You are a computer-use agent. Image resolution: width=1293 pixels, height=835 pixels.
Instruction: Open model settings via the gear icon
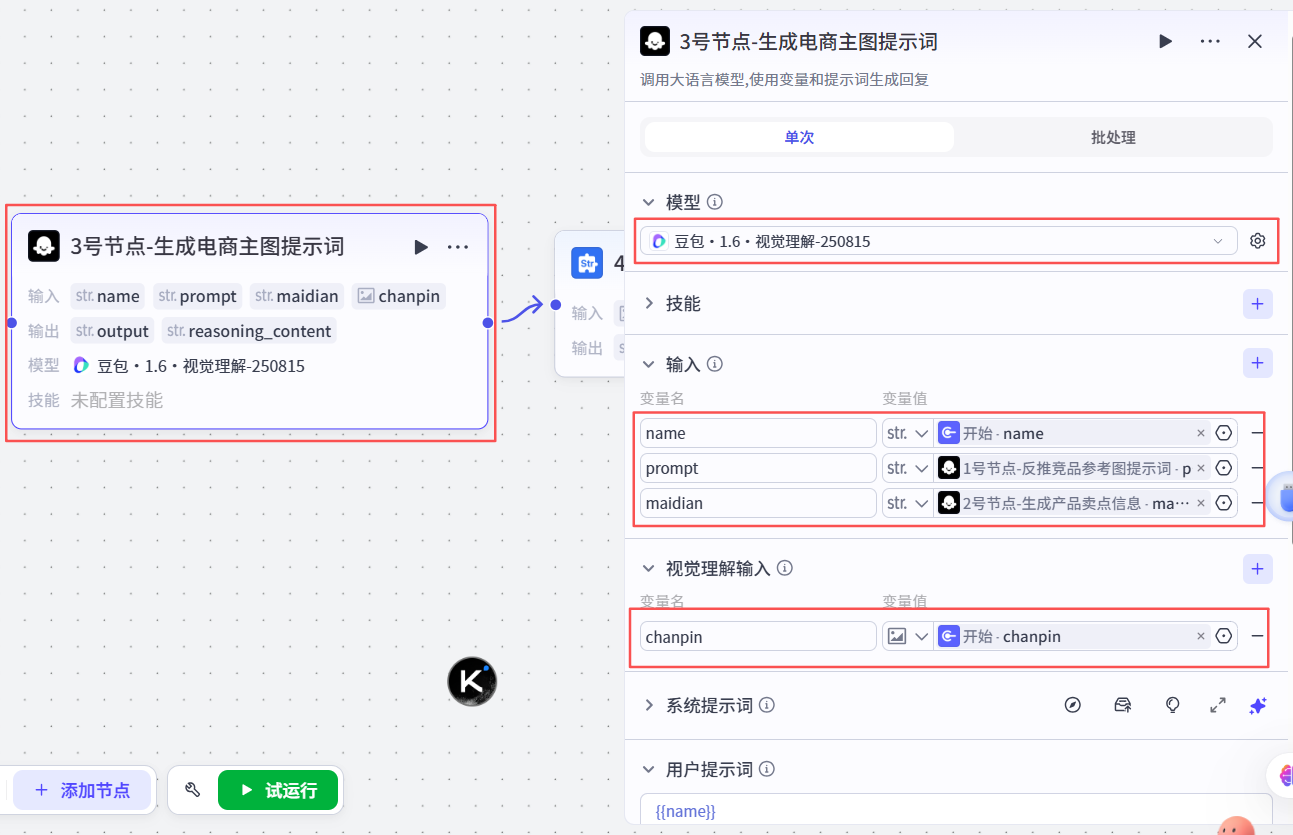[1258, 240]
